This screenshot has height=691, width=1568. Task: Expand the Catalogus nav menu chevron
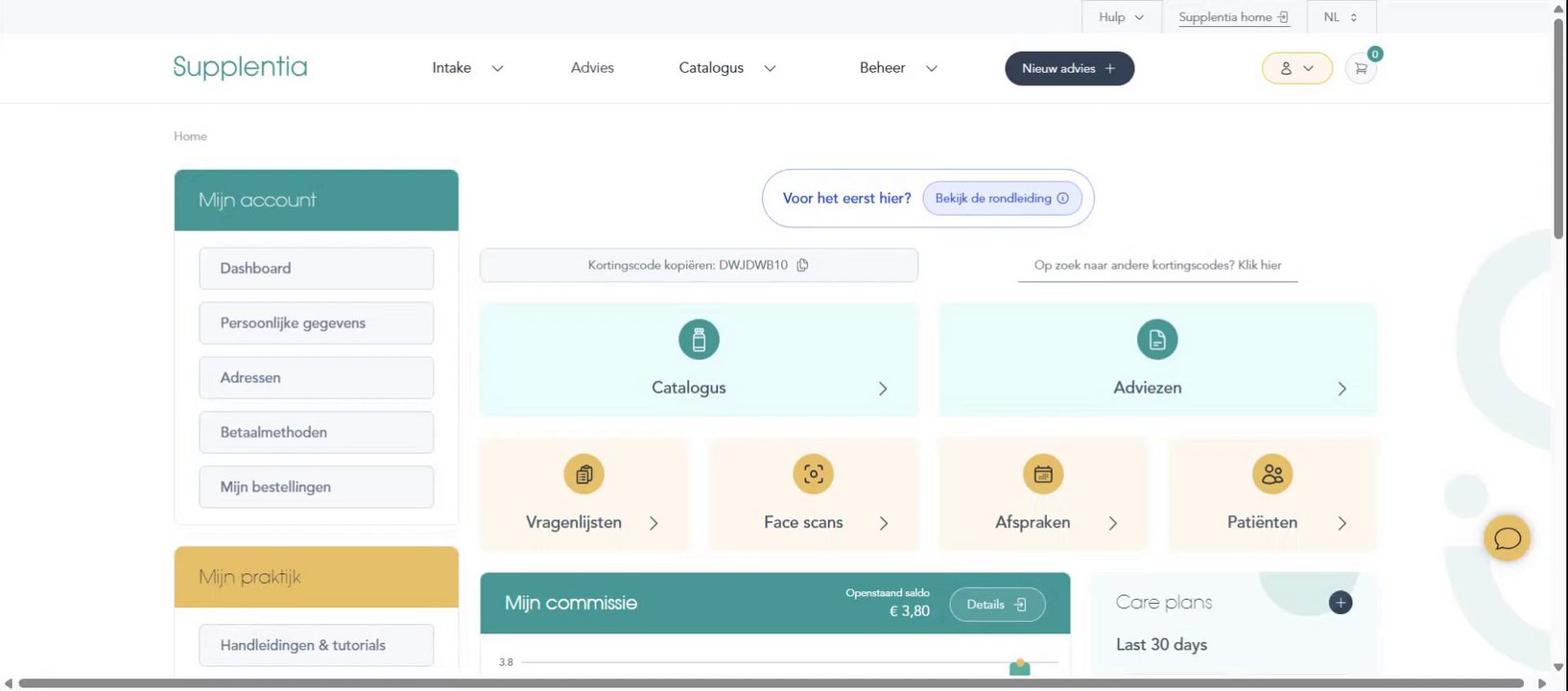(x=770, y=68)
